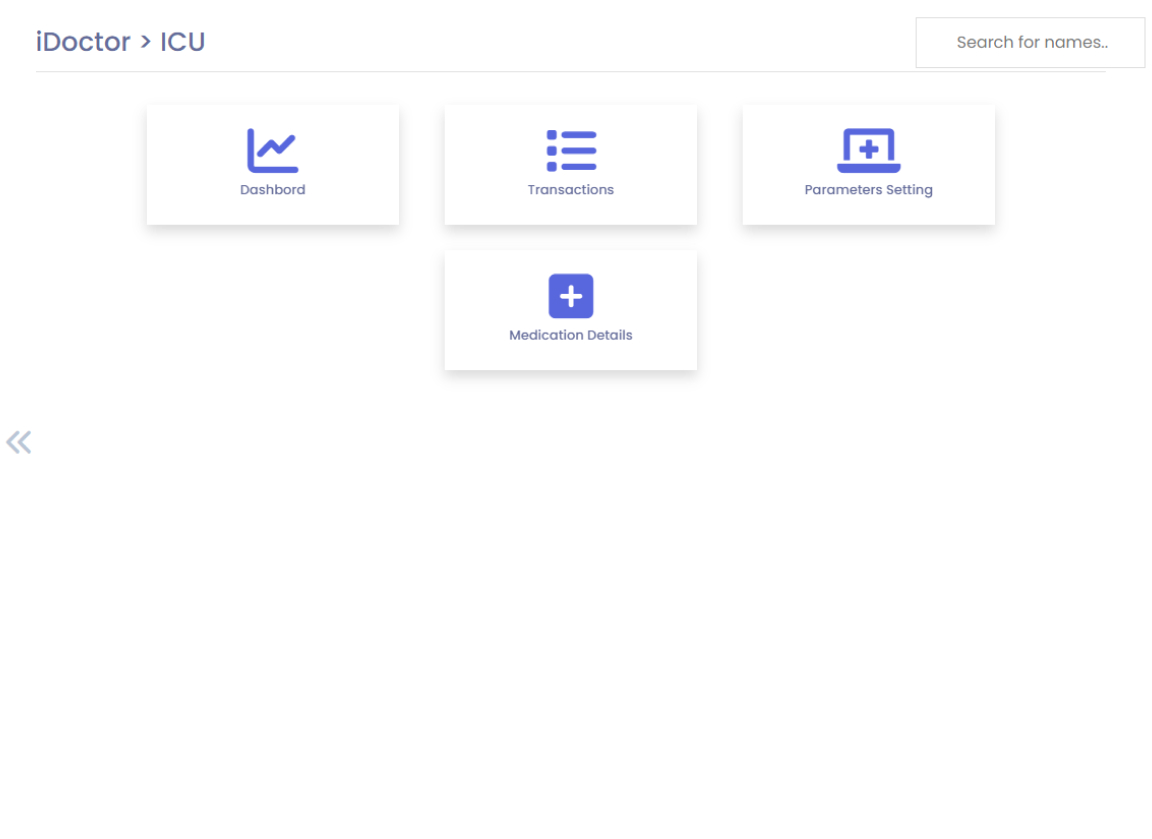Click the Medication Details plus-square icon
The height and width of the screenshot is (839, 1152).
click(571, 296)
